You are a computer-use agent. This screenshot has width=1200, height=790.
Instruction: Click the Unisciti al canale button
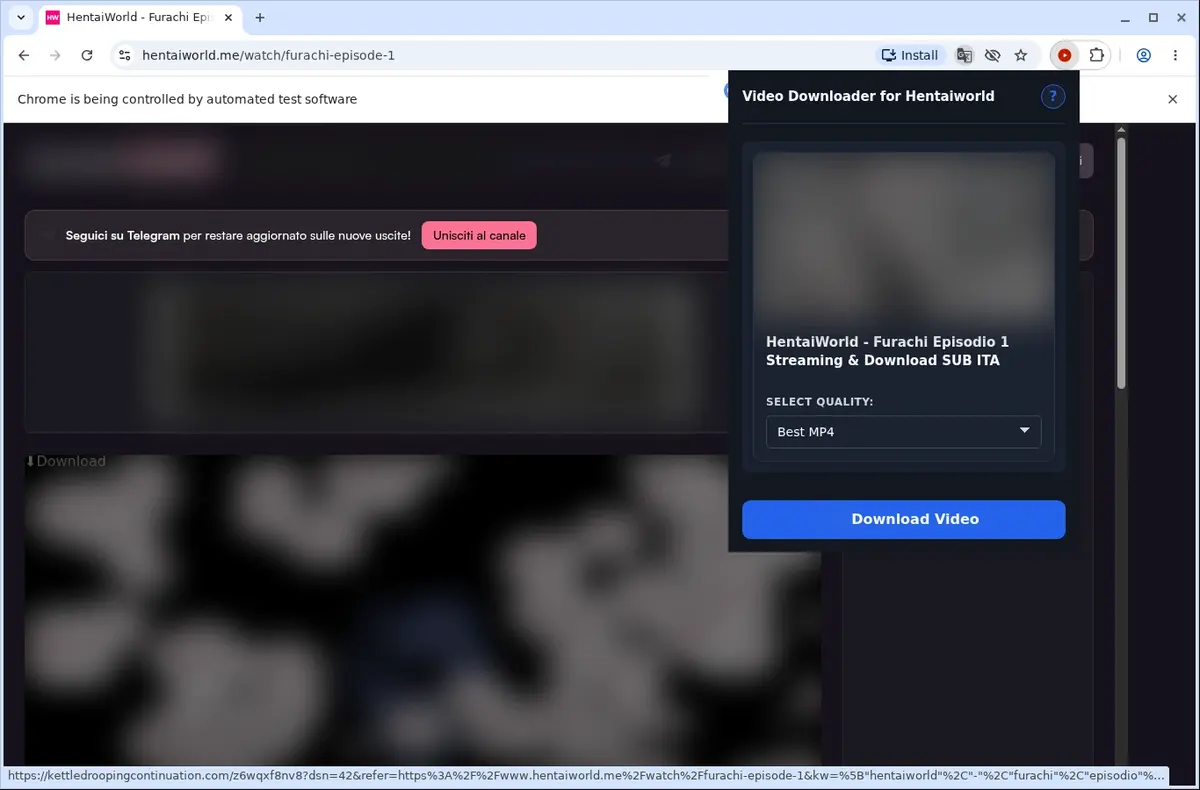479,235
